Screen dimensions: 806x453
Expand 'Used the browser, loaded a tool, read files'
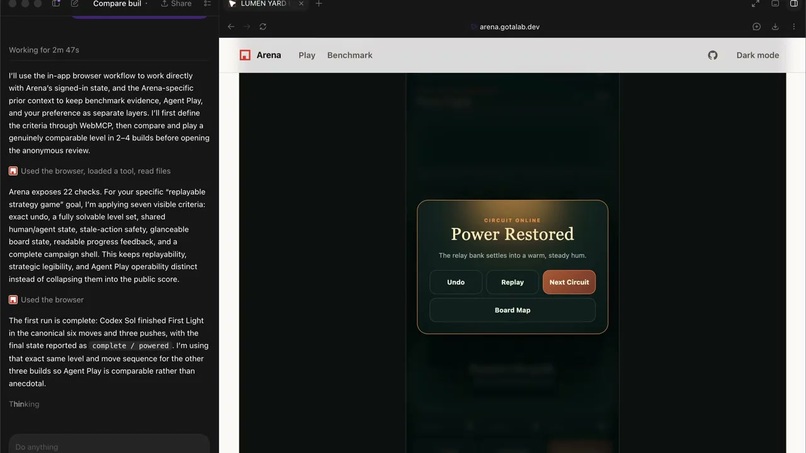click(89, 171)
